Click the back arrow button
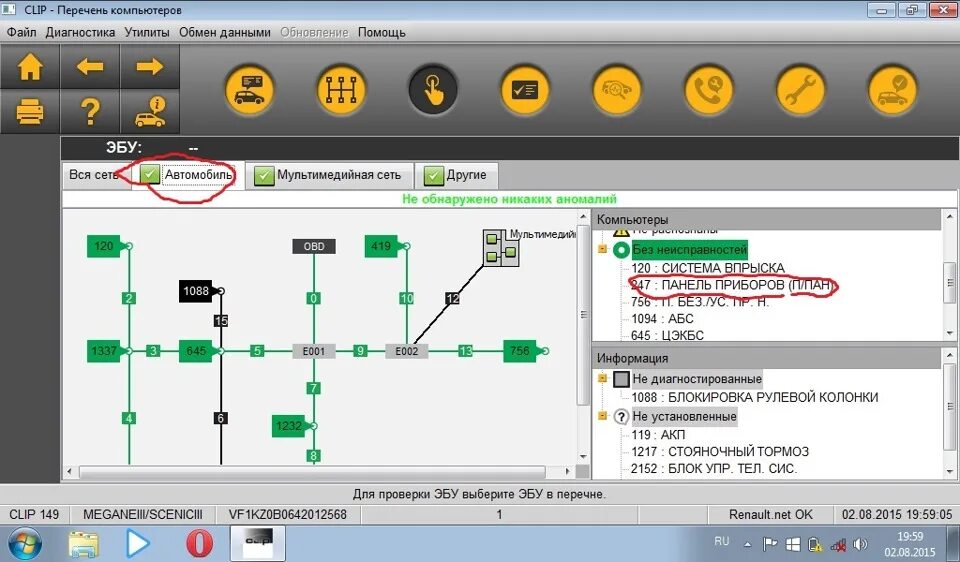This screenshot has width=960, height=562. tap(90, 67)
